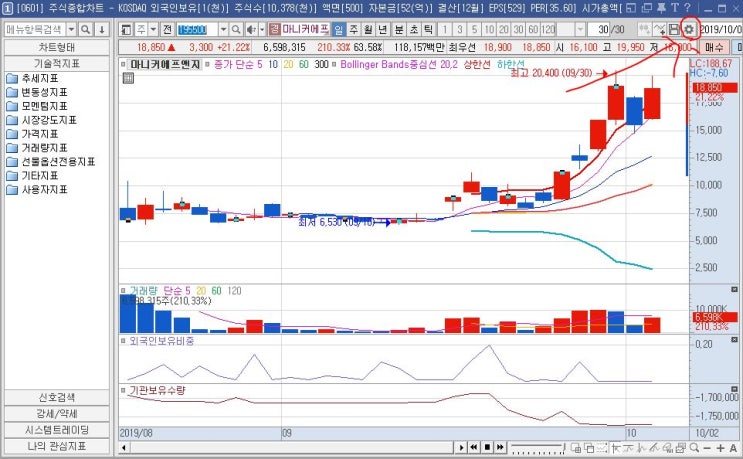
Task: Click the help question mark icon
Action: point(687,8)
